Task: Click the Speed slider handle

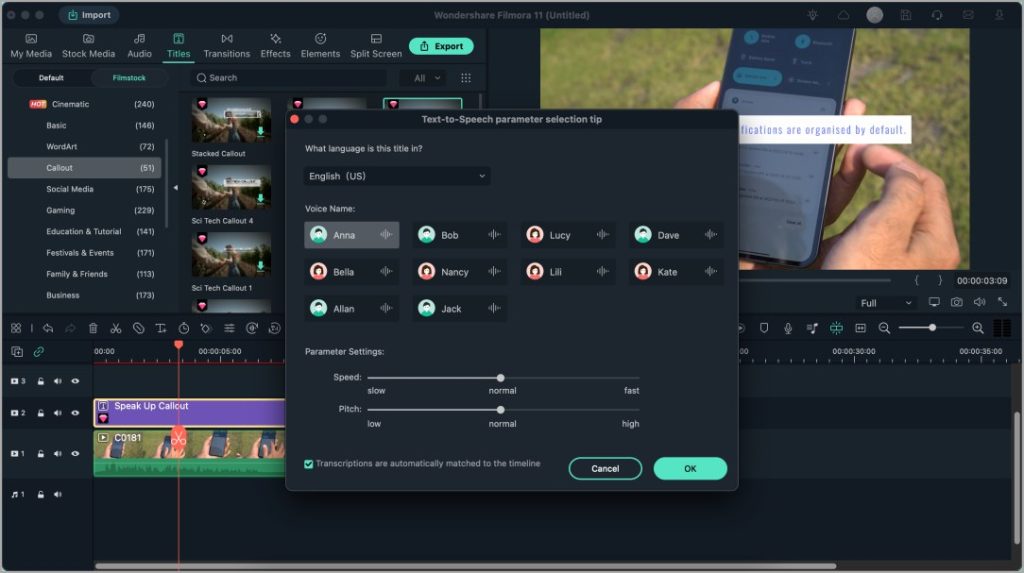Action: tap(500, 378)
